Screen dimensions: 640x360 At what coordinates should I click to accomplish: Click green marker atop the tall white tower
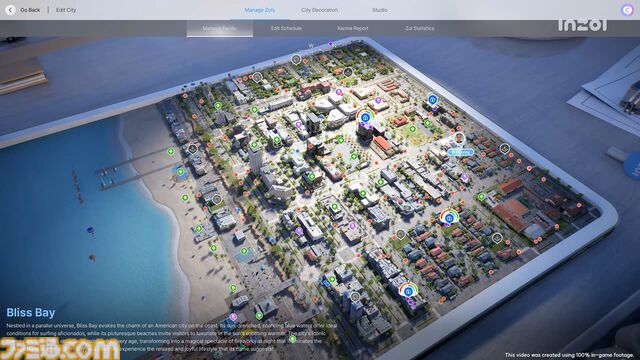pos(254,145)
